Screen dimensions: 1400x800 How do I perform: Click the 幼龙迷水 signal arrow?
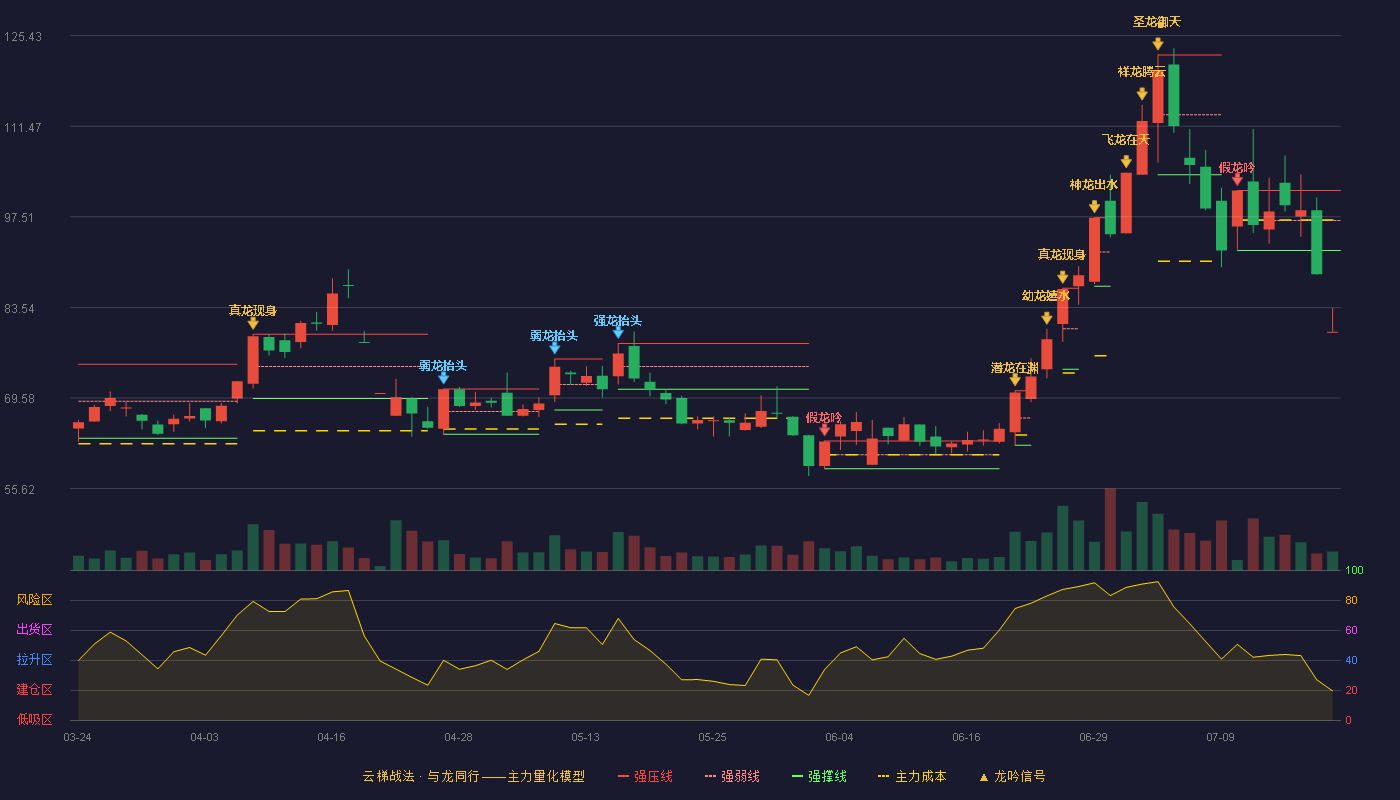[x=1046, y=318]
